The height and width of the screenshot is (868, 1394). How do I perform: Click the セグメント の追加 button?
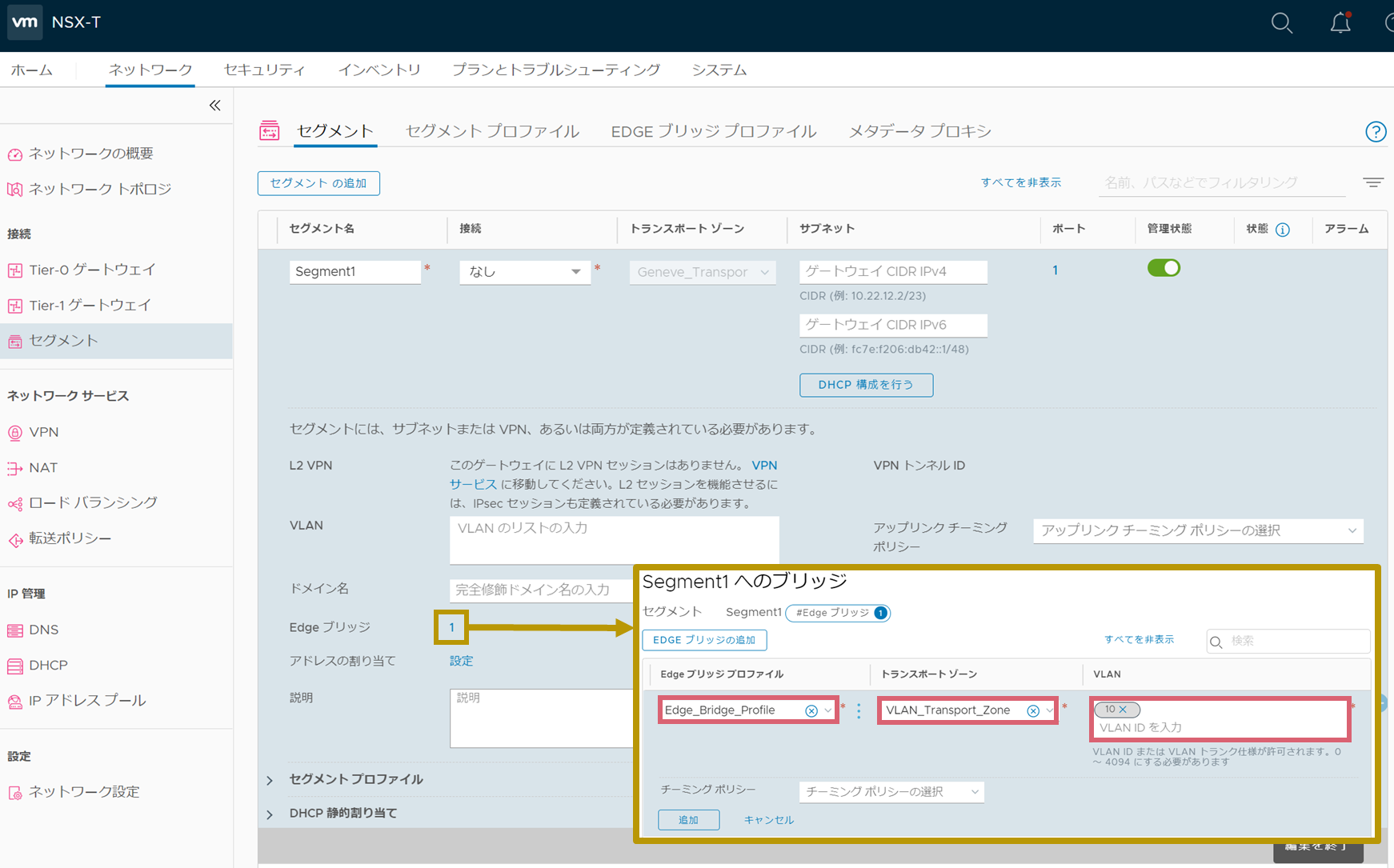click(x=318, y=183)
